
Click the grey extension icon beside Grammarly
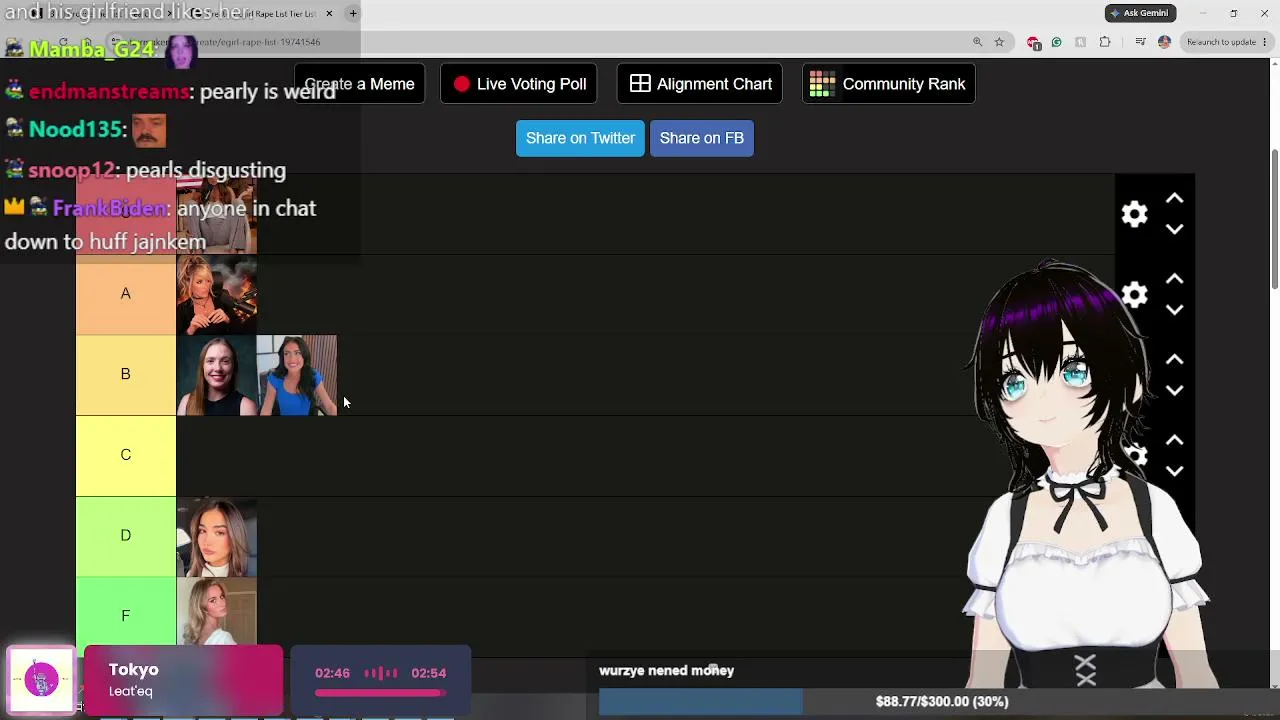1080,42
